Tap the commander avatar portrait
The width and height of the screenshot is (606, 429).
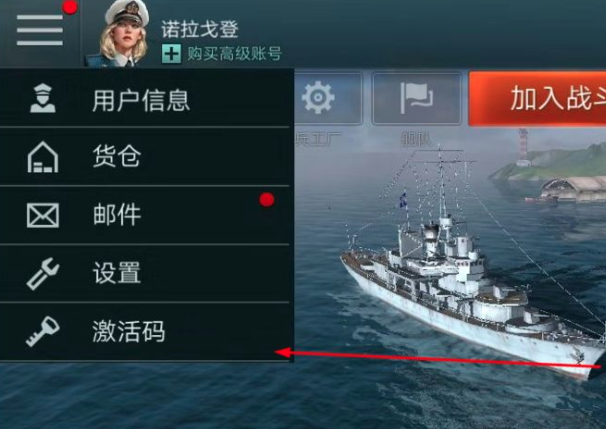[123, 34]
